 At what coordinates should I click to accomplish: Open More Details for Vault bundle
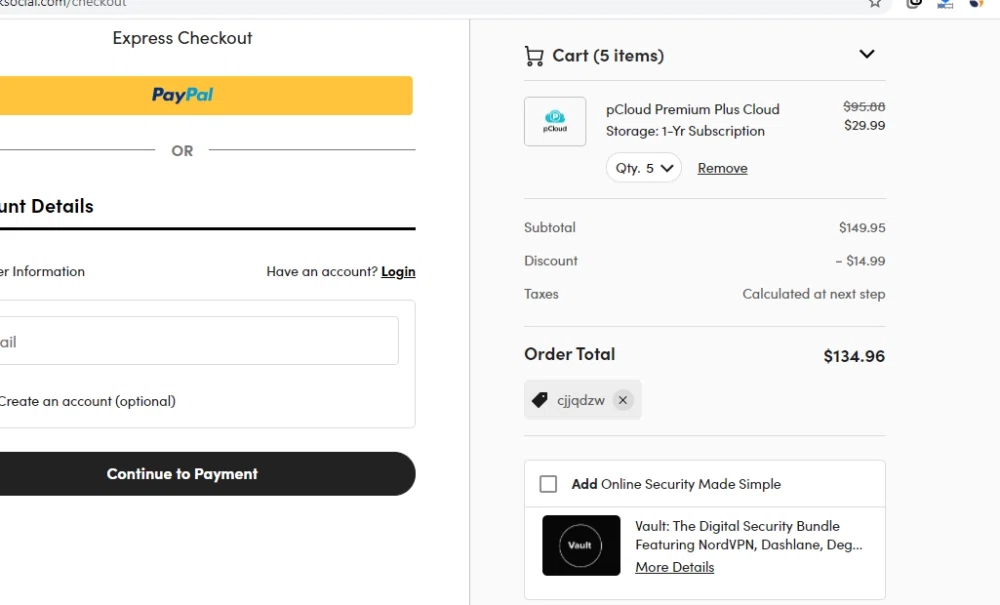pyautogui.click(x=674, y=567)
